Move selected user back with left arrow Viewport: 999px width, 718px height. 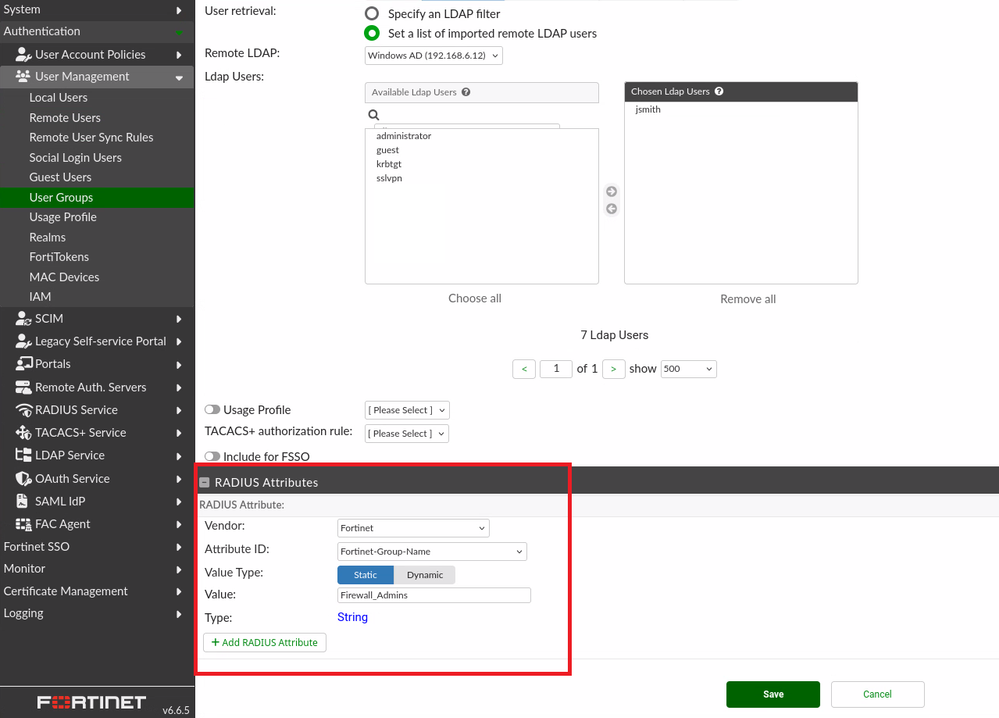[x=611, y=208]
